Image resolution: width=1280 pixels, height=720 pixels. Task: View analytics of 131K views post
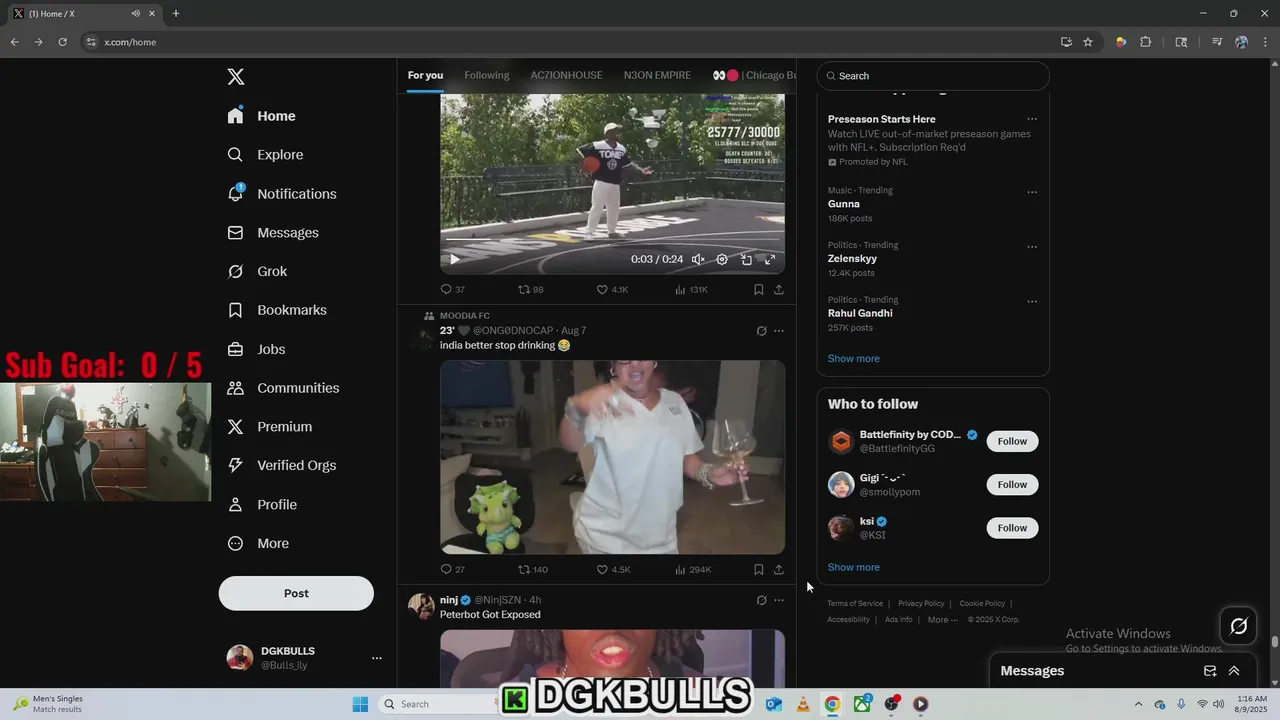(691, 289)
